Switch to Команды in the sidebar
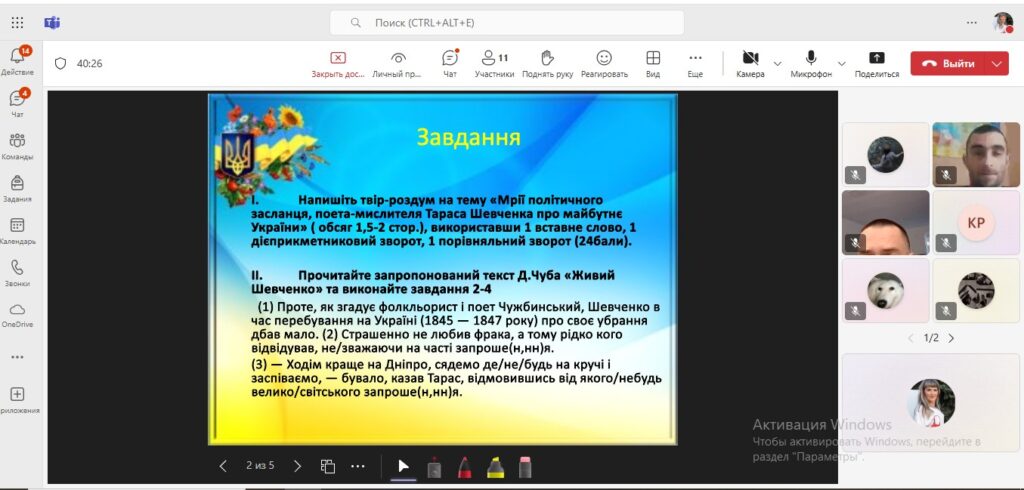1024x490 pixels. coord(17,145)
